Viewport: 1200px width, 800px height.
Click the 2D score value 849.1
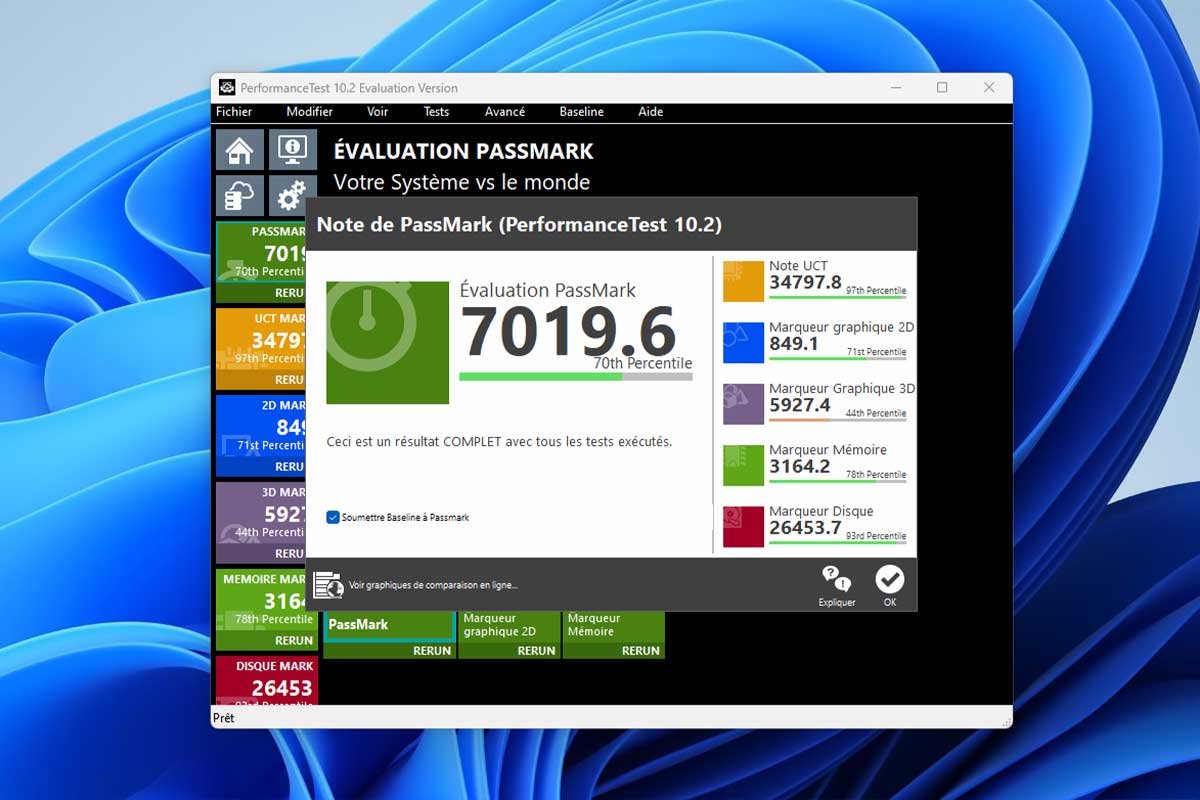pyautogui.click(x=794, y=343)
